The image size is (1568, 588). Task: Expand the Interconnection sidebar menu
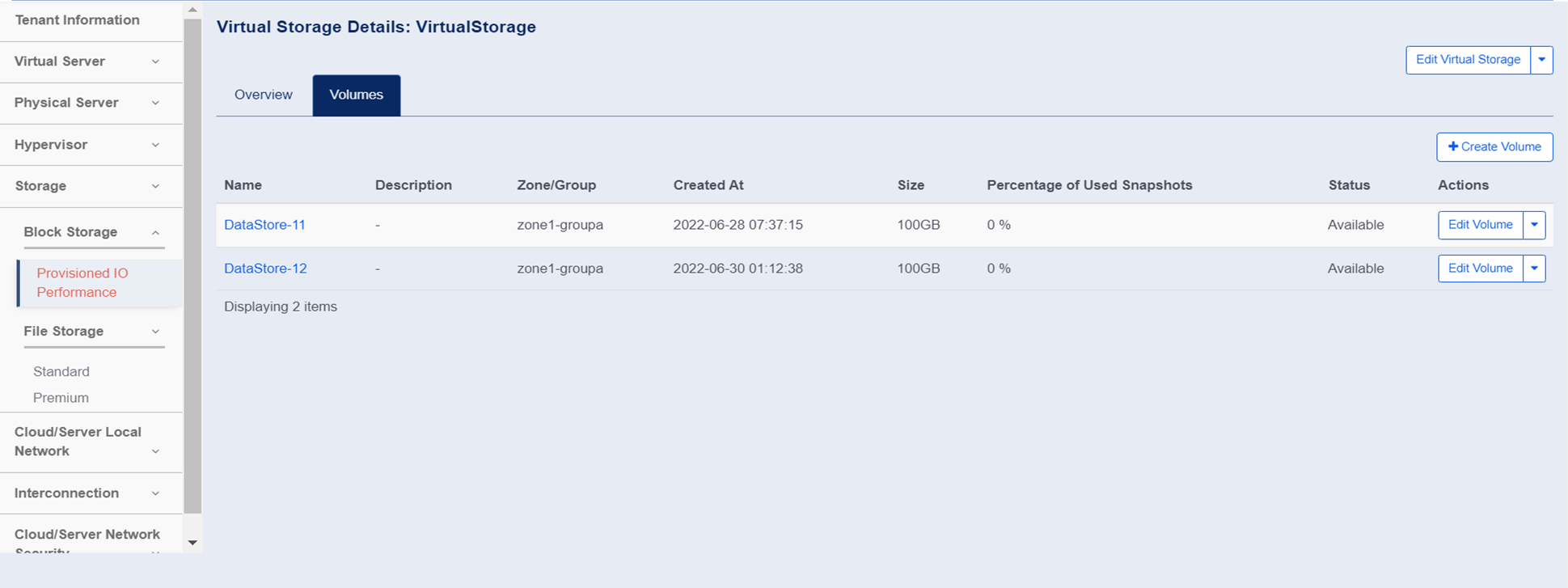[86, 493]
